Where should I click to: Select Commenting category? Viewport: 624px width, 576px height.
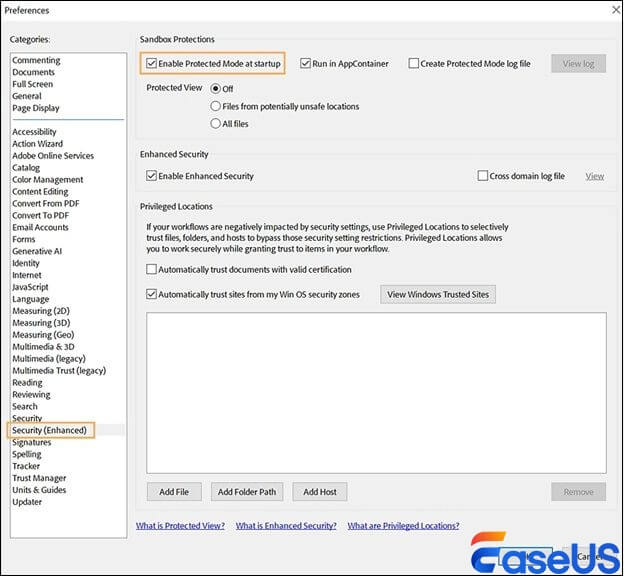click(36, 60)
